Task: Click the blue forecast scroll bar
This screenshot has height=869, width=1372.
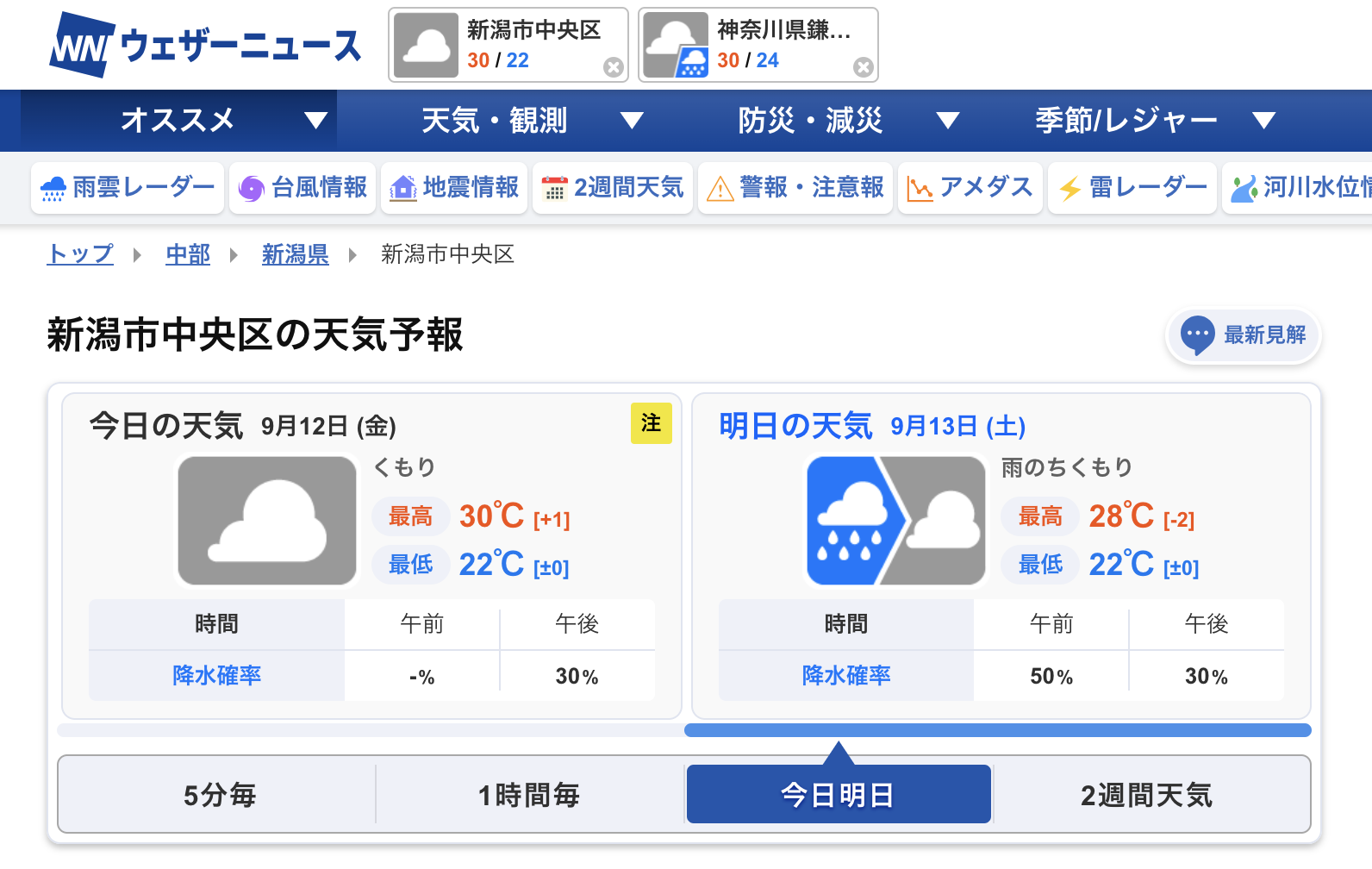Action: [x=997, y=730]
